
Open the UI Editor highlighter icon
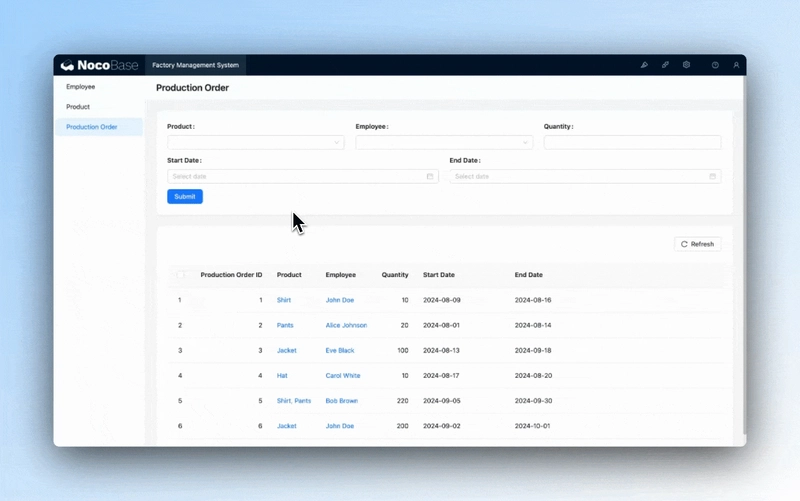point(644,65)
